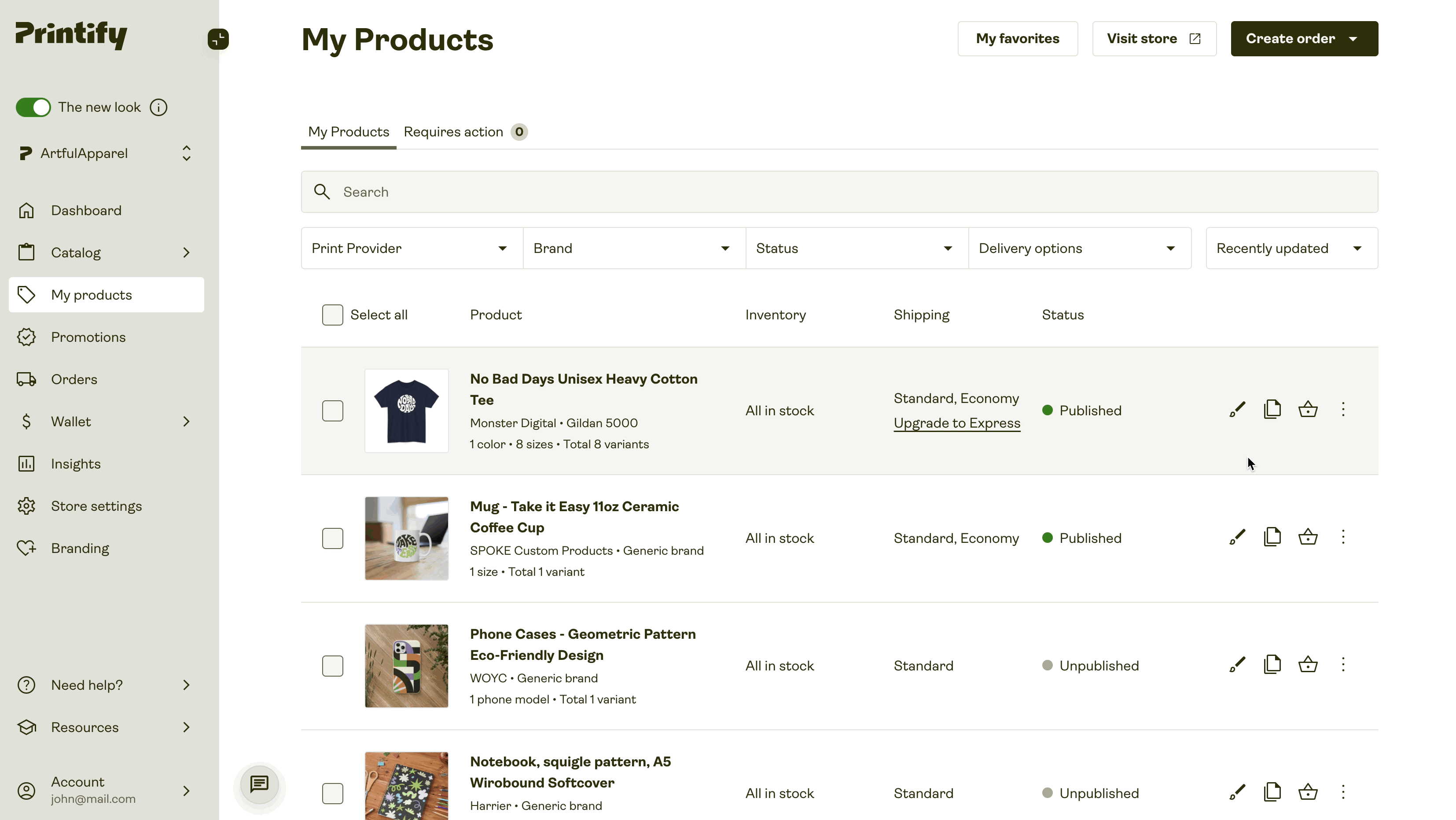Click basket icon for Notebook product
1456x820 pixels.
(x=1308, y=792)
